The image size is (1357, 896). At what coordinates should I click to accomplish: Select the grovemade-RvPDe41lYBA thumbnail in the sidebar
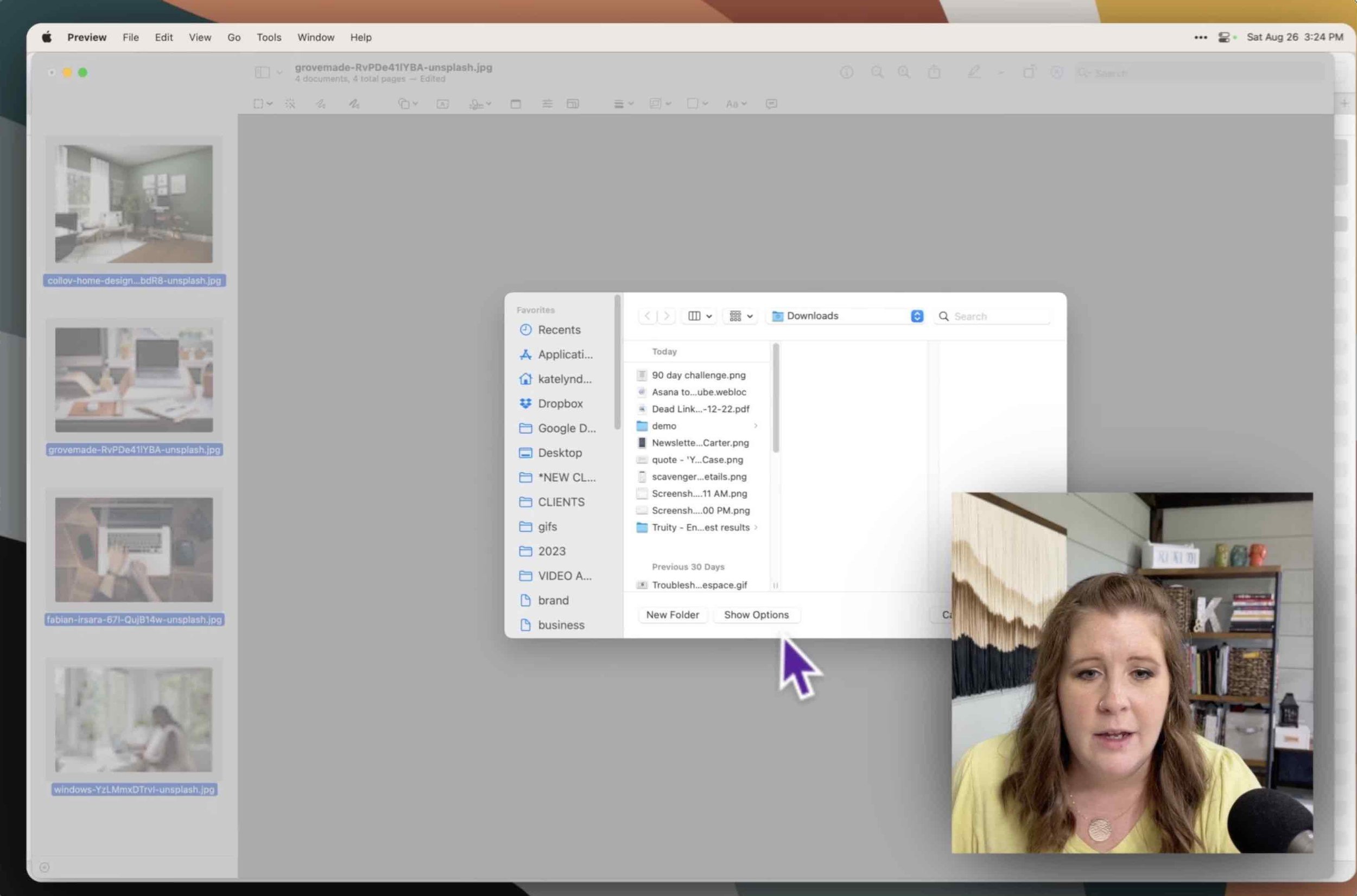point(134,379)
